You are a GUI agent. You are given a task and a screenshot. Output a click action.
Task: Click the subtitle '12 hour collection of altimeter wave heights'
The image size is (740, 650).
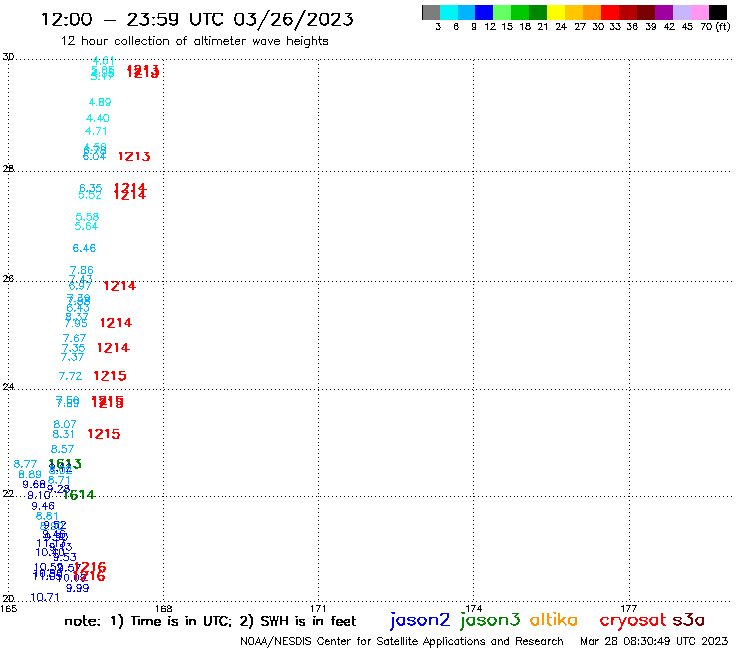pos(194,41)
